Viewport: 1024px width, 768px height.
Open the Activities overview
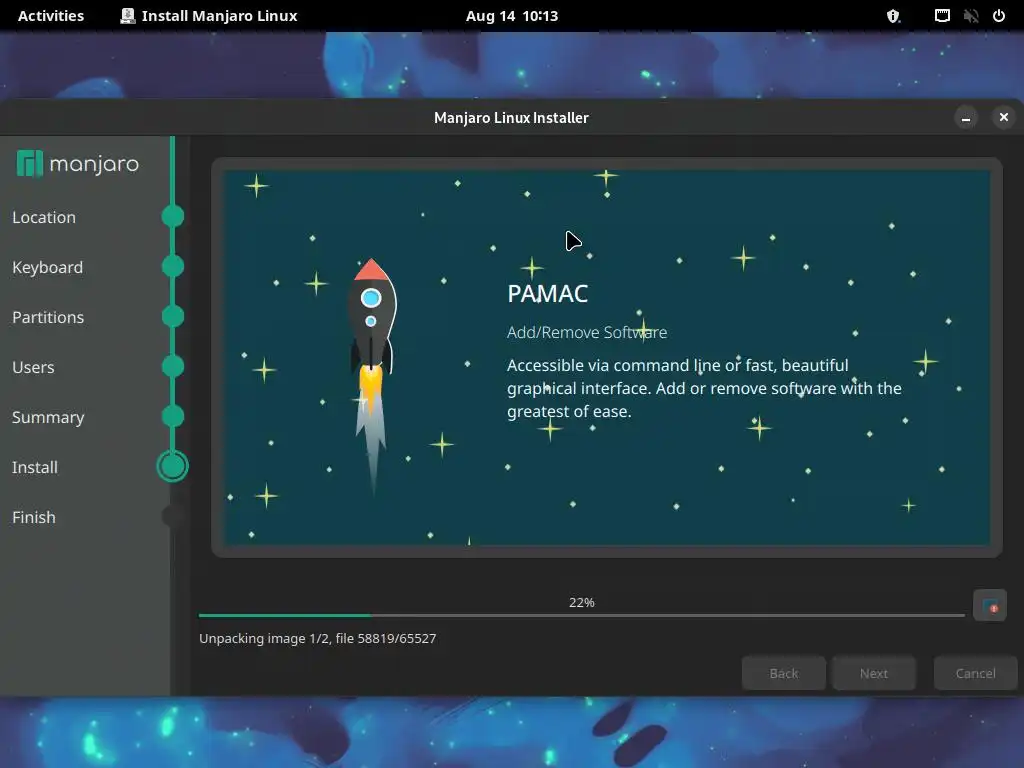51,16
